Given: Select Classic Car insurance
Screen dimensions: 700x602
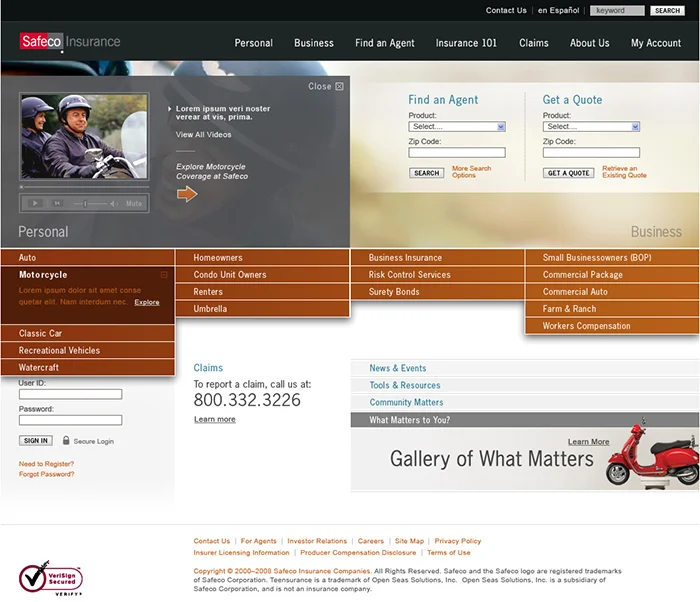Looking at the screenshot, I should click(x=88, y=333).
